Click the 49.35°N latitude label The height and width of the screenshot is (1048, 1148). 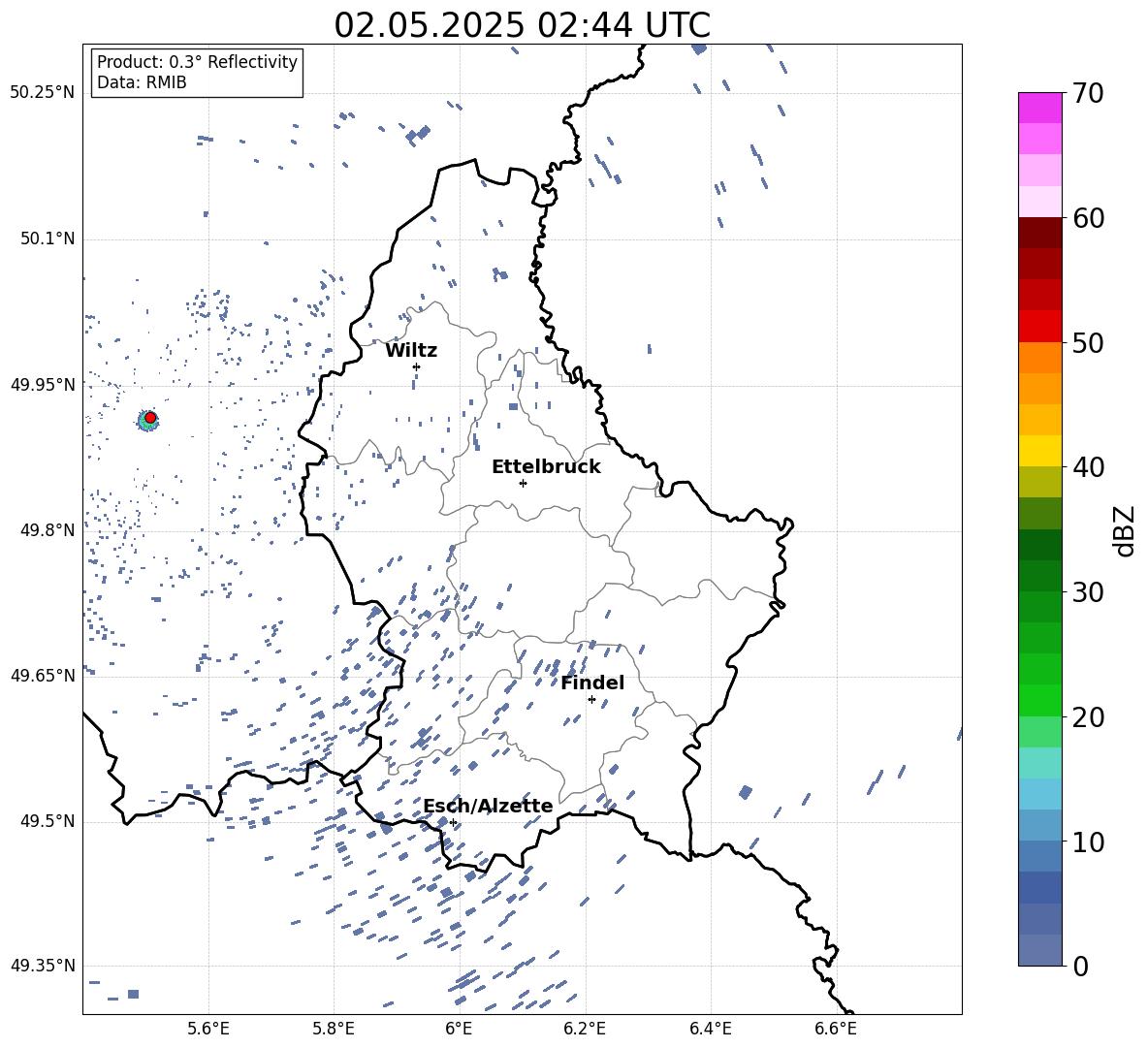pos(43,966)
